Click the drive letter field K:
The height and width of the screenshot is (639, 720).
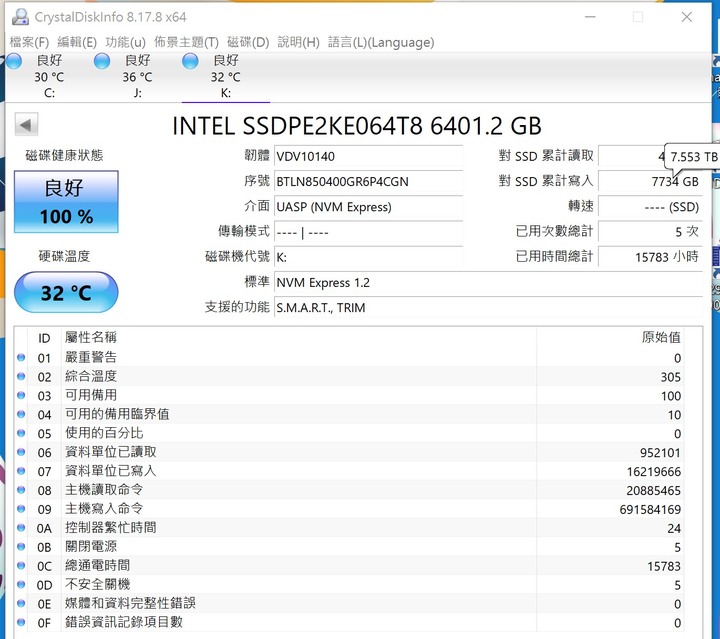pos(368,257)
